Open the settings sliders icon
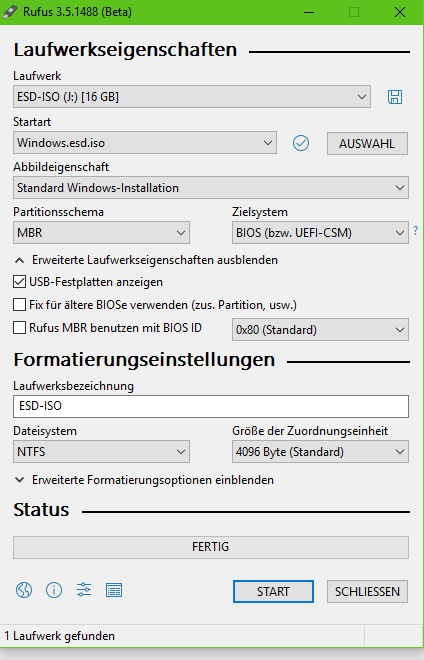The height and width of the screenshot is (660, 424). pos(84,590)
